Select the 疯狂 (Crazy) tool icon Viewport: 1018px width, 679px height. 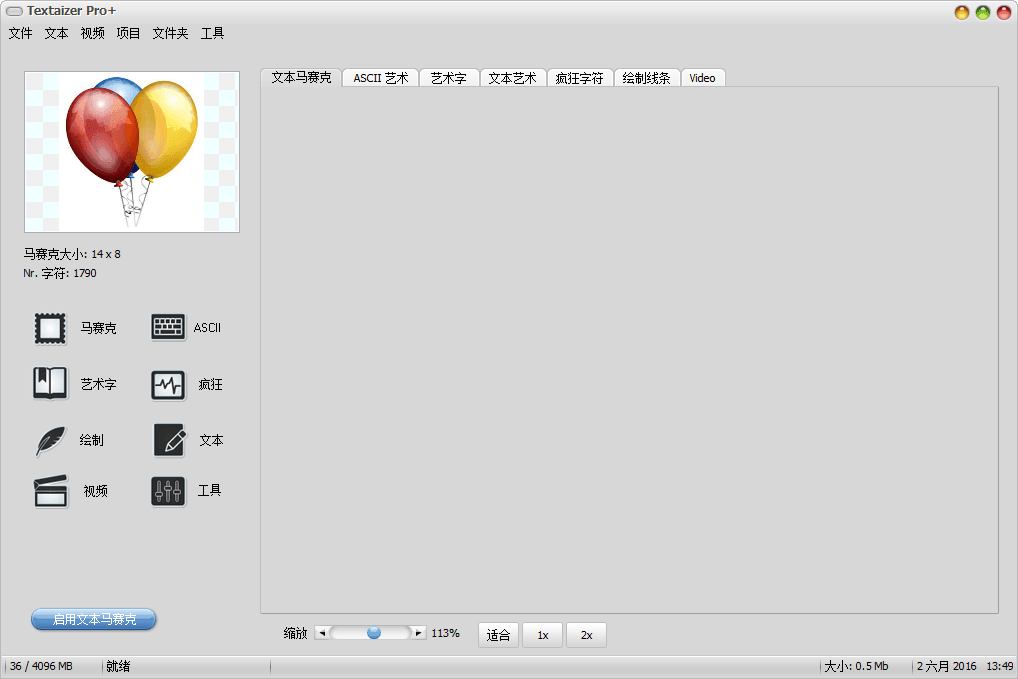[168, 384]
